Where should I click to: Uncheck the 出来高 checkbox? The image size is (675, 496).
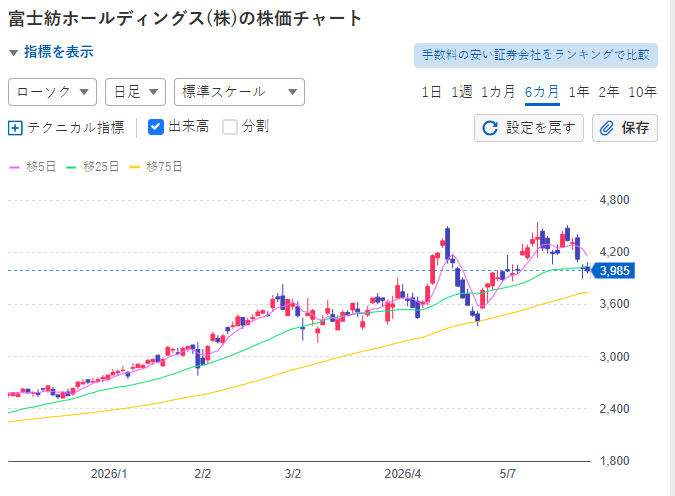155,127
